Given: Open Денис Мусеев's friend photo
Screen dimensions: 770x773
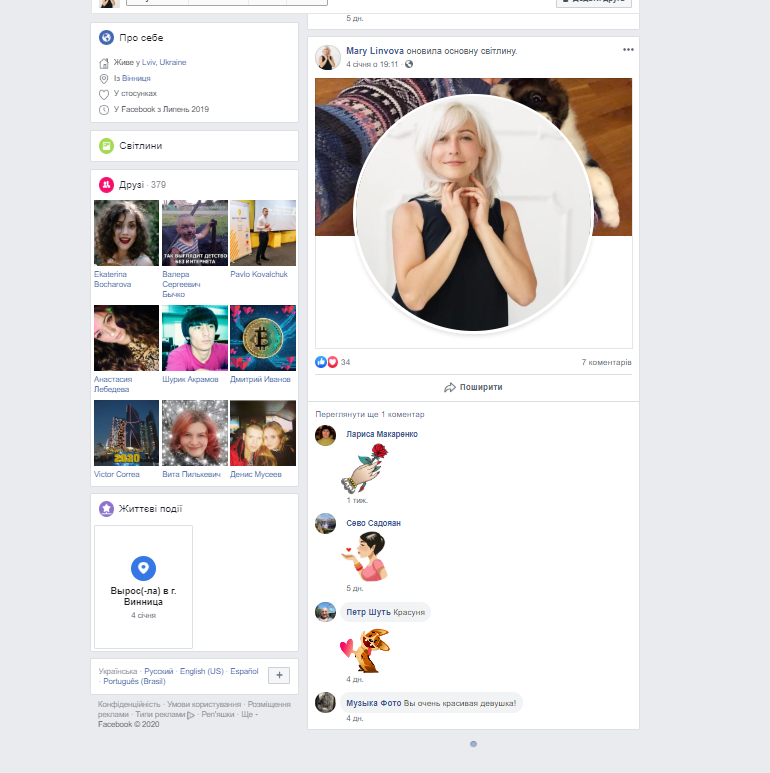Looking at the screenshot, I should [x=263, y=433].
